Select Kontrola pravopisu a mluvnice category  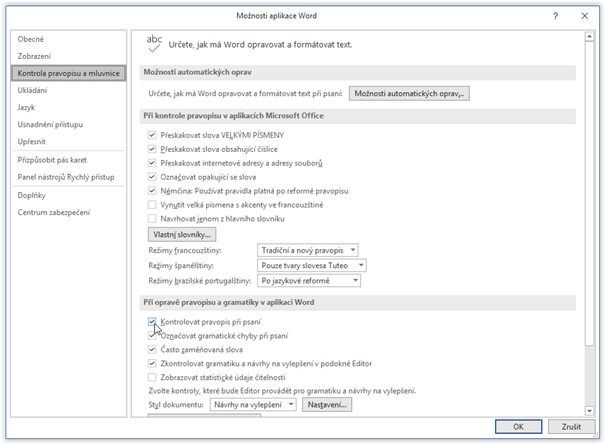69,73
